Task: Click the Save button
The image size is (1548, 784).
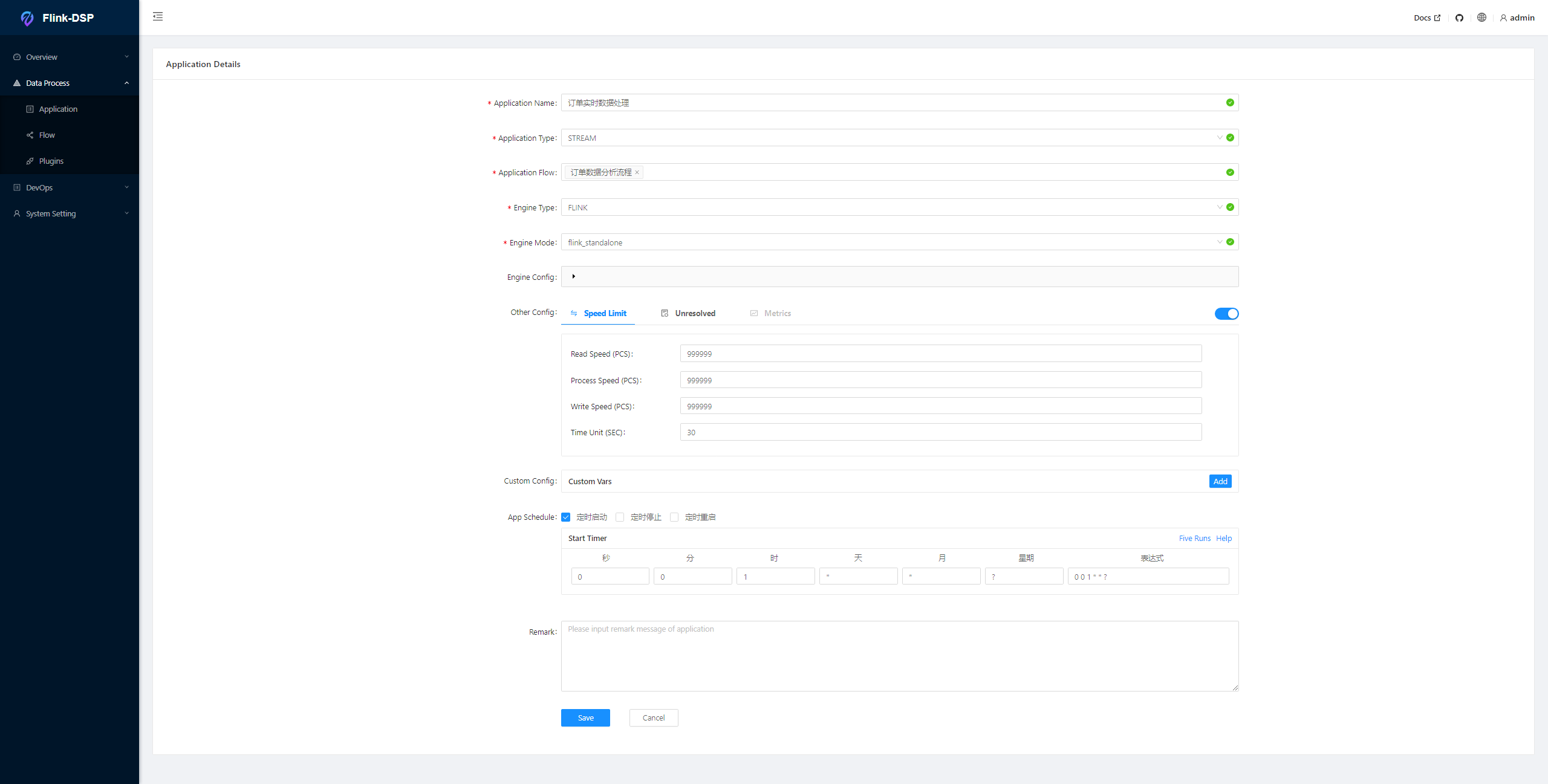Action: pos(585,718)
